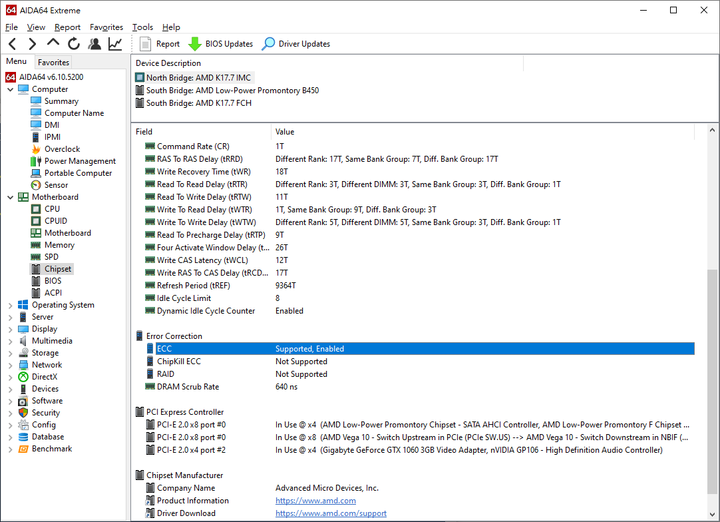Select ACPI in the tree
This screenshot has height=522, width=720.
point(53,293)
